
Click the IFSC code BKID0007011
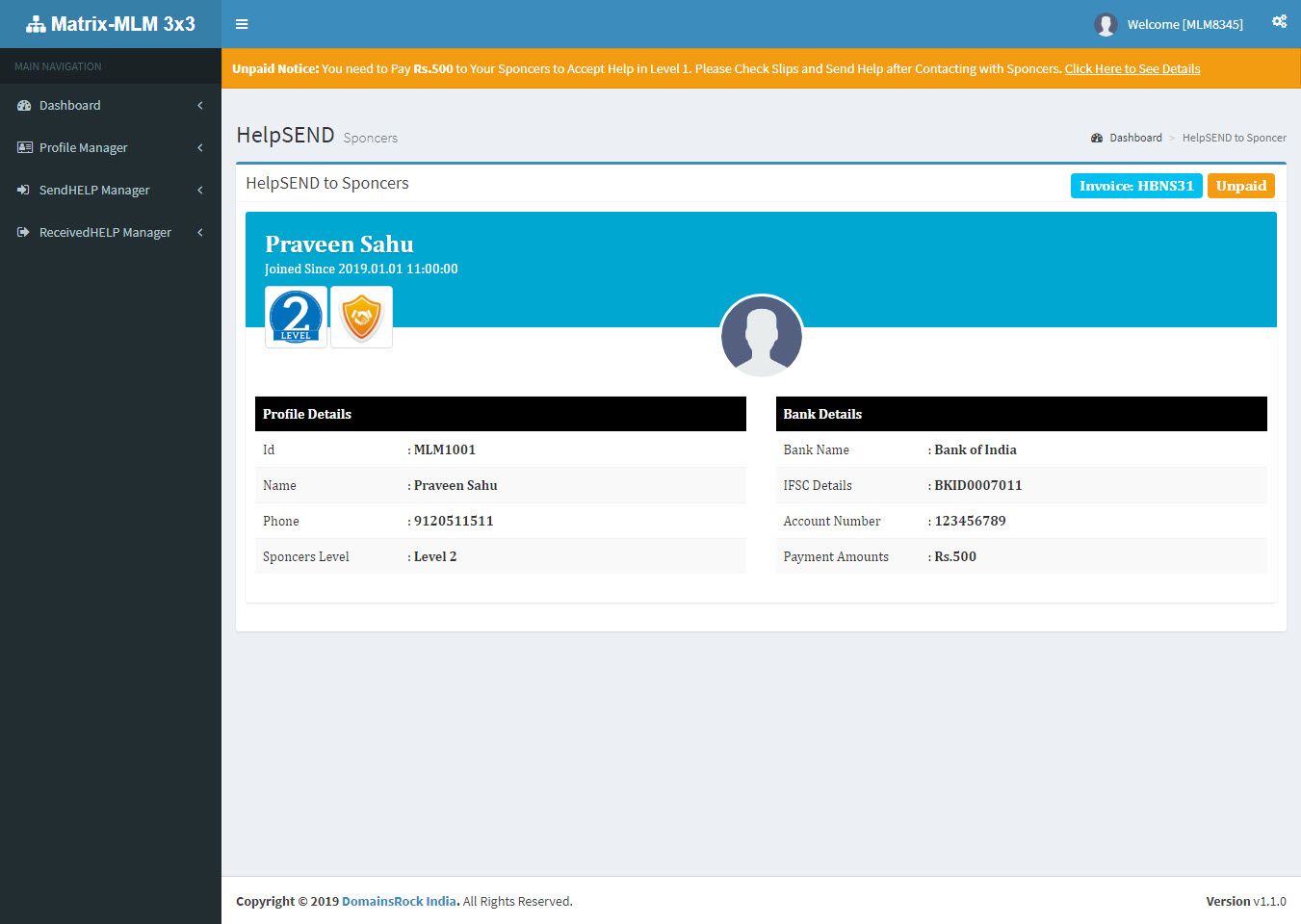978,485
